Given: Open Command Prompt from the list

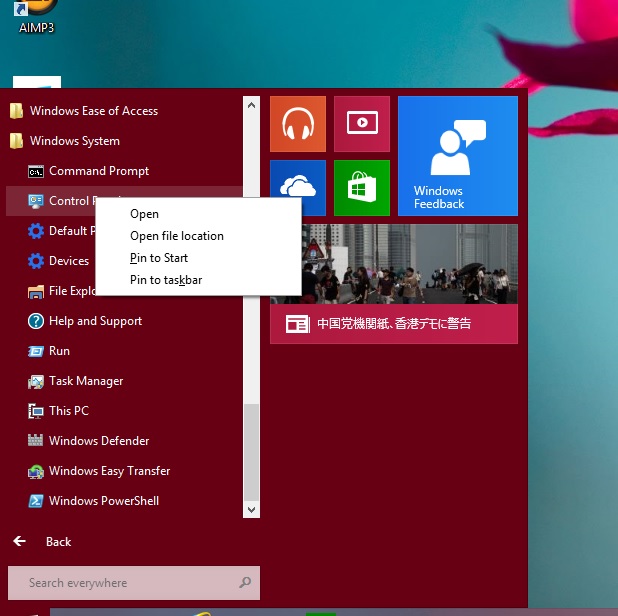Looking at the screenshot, I should (x=124, y=171).
